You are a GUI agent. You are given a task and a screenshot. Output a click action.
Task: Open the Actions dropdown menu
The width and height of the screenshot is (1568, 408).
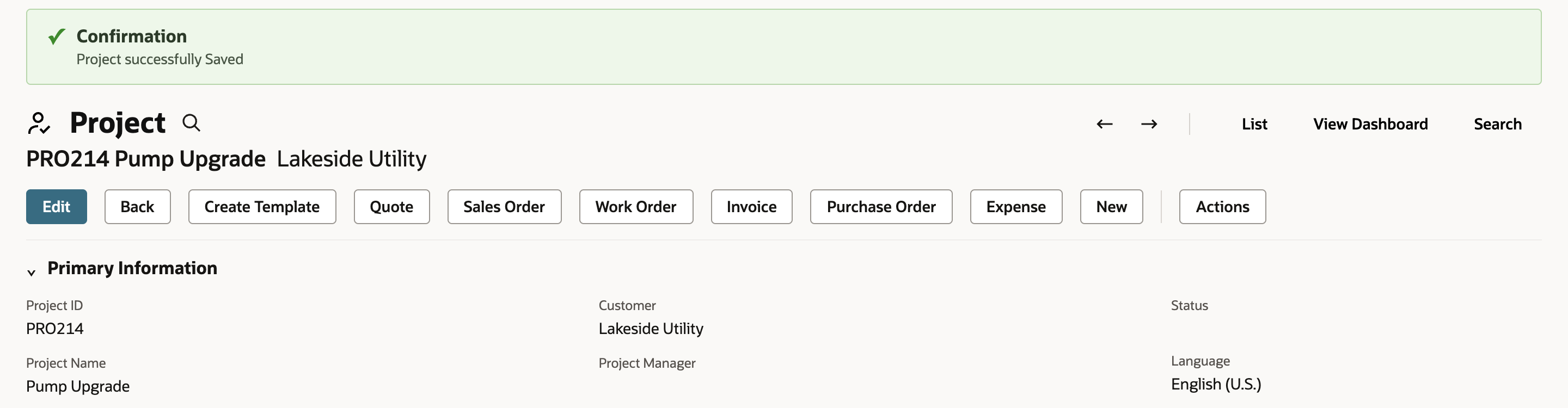1222,207
